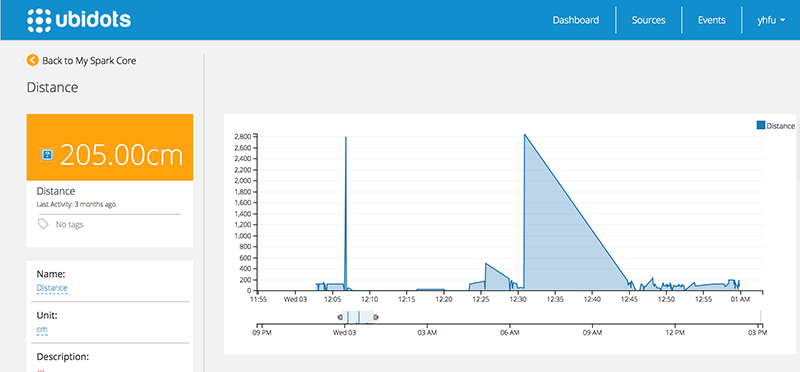The image size is (800, 372).
Task: Click the Ubidots logo
Action: (79, 20)
